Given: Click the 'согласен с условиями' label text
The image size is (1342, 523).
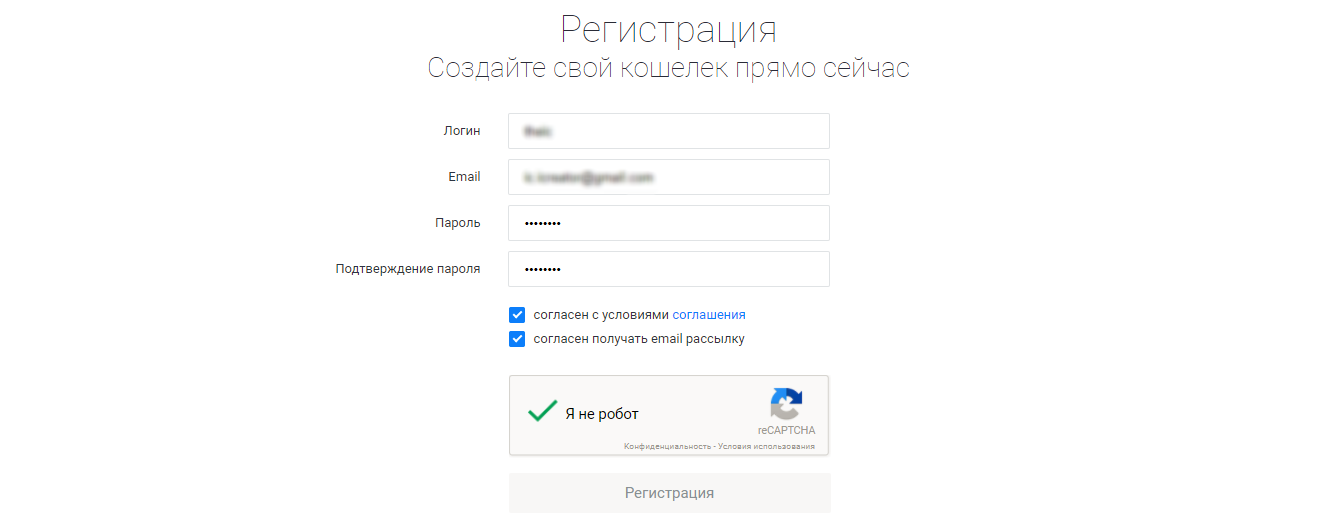Looking at the screenshot, I should point(601,315).
